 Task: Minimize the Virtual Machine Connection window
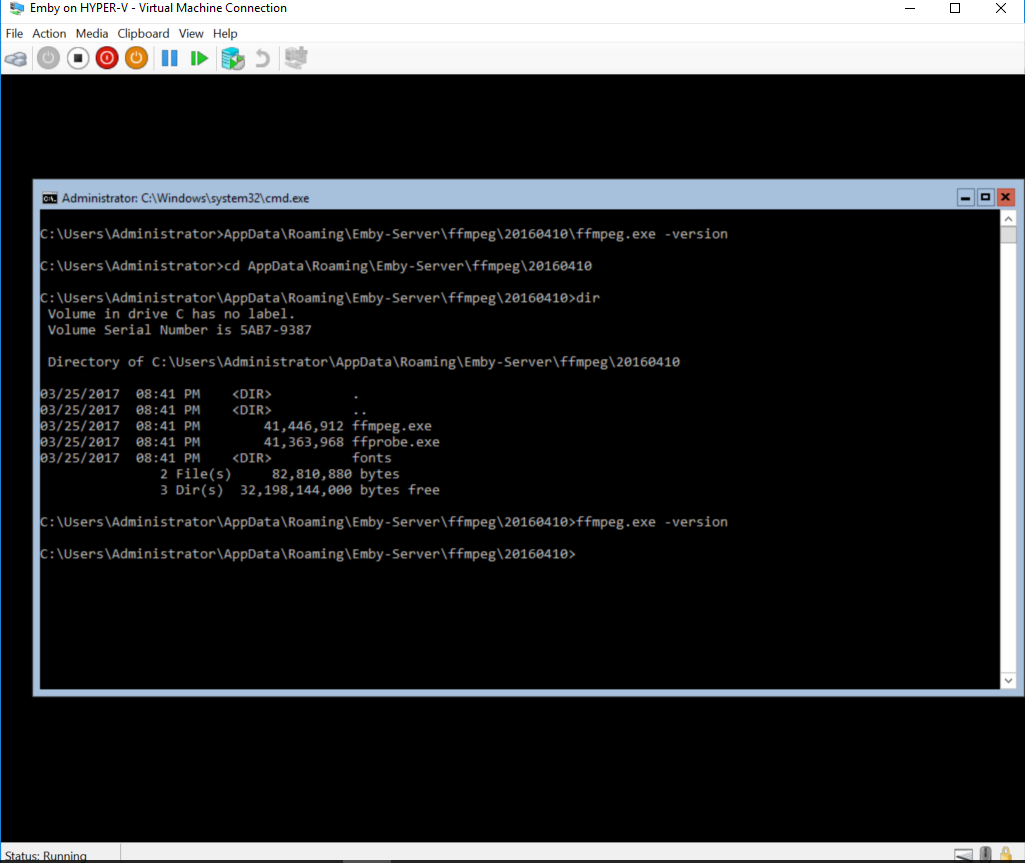pyautogui.click(x=910, y=8)
